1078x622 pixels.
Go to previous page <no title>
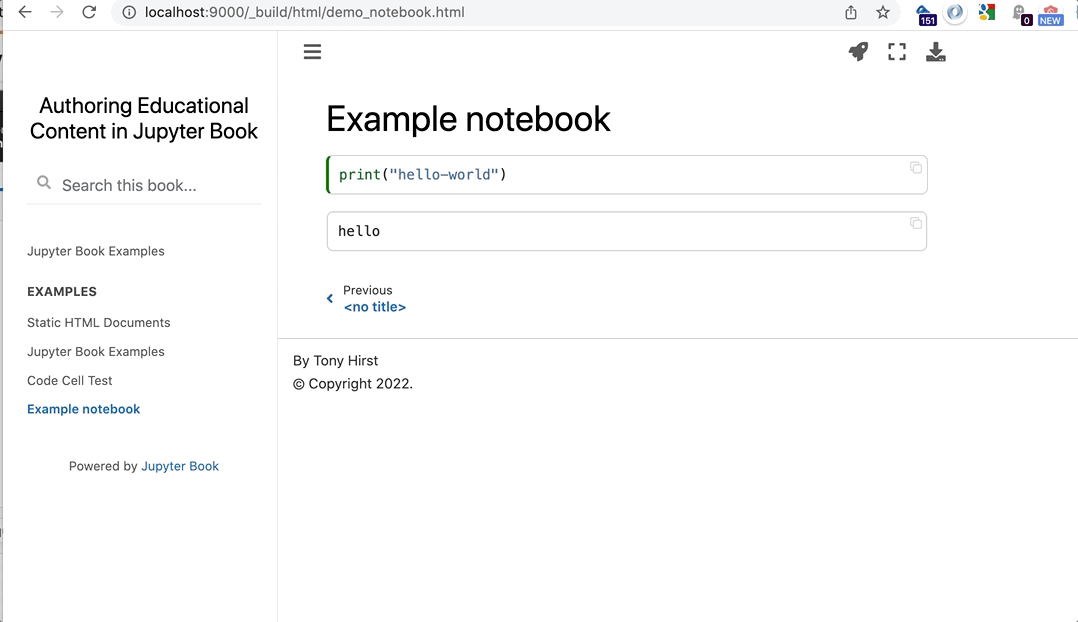375,307
